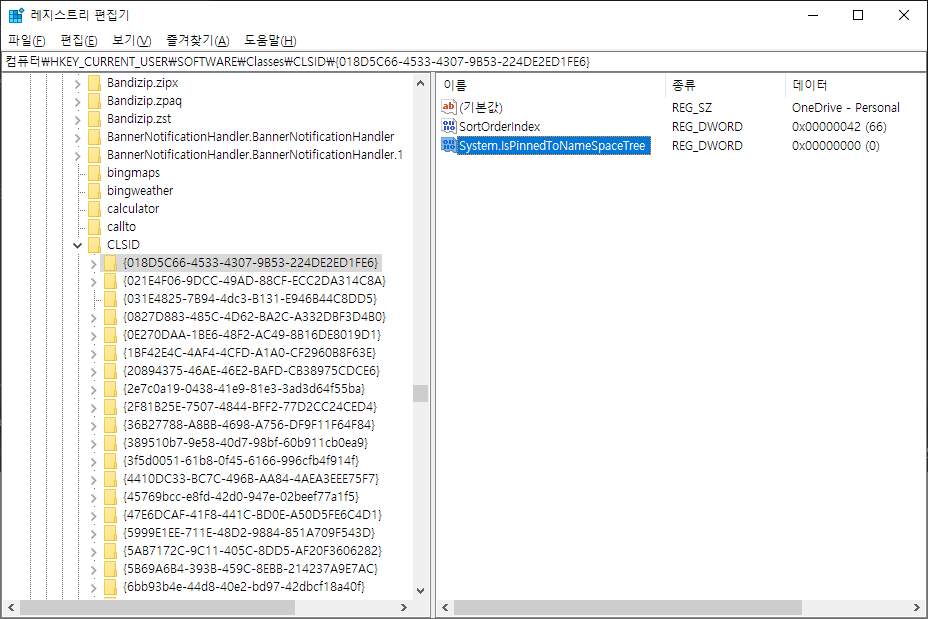Click the registry path address bar
The width and height of the screenshot is (928, 619).
click(x=463, y=62)
